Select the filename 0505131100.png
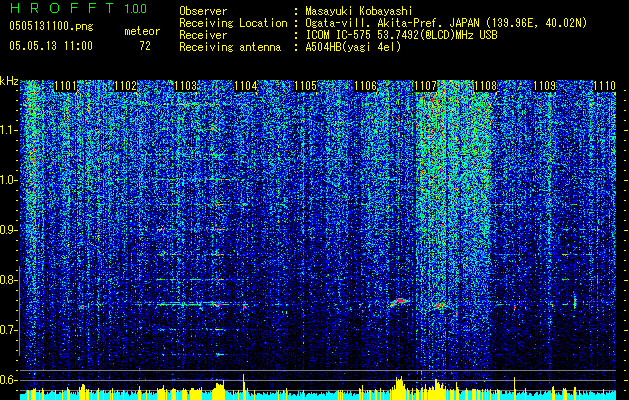Image resolution: width=629 pixels, height=400 pixels. pyautogui.click(x=51, y=26)
